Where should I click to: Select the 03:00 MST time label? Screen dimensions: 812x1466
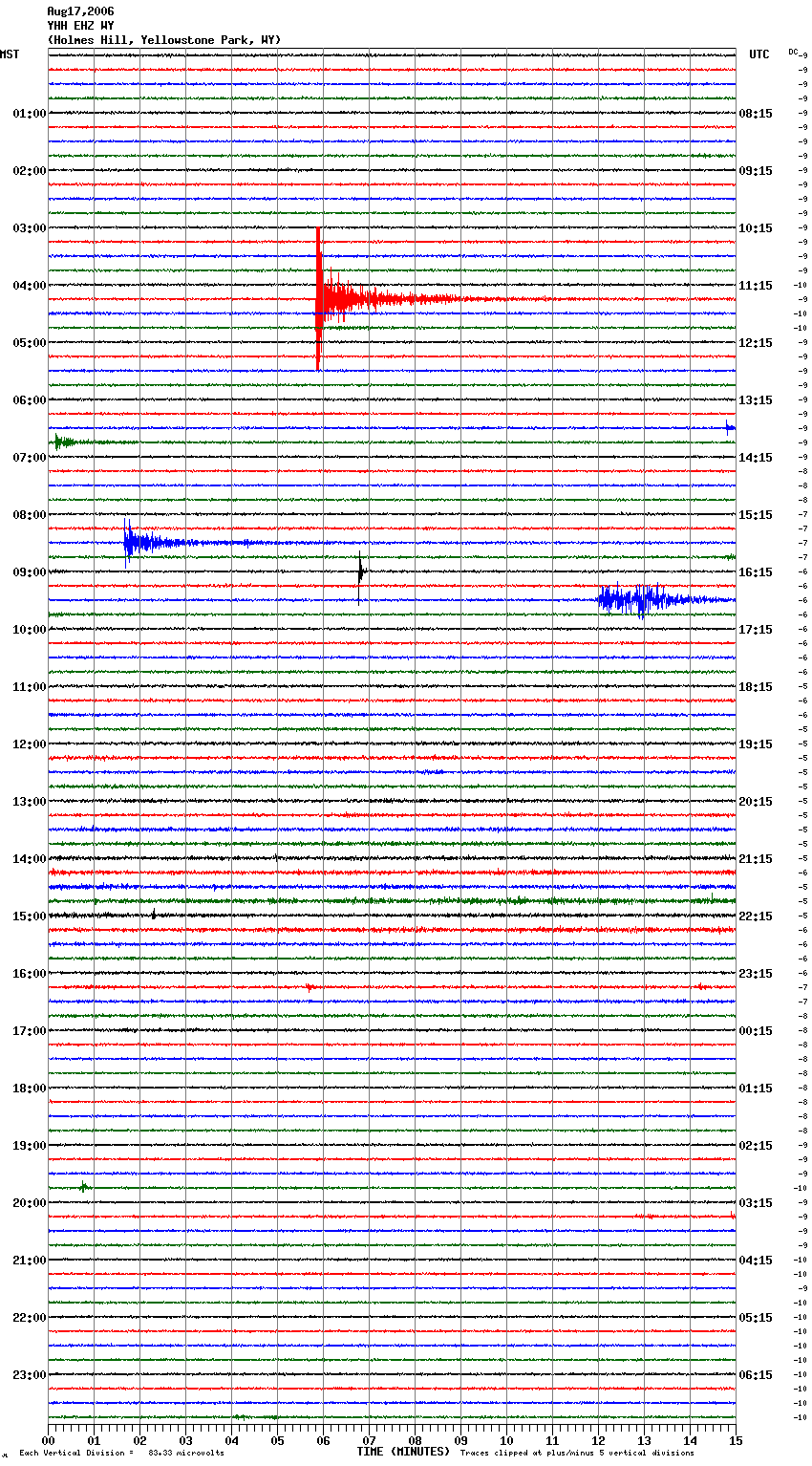point(30,228)
